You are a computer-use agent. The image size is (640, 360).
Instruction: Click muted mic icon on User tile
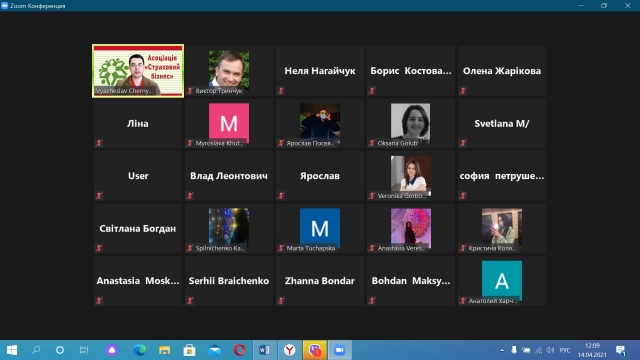pyautogui.click(x=99, y=196)
